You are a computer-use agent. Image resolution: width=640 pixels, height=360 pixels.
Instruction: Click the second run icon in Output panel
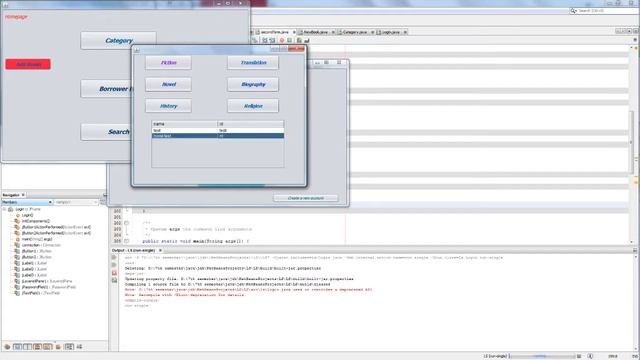point(114,265)
